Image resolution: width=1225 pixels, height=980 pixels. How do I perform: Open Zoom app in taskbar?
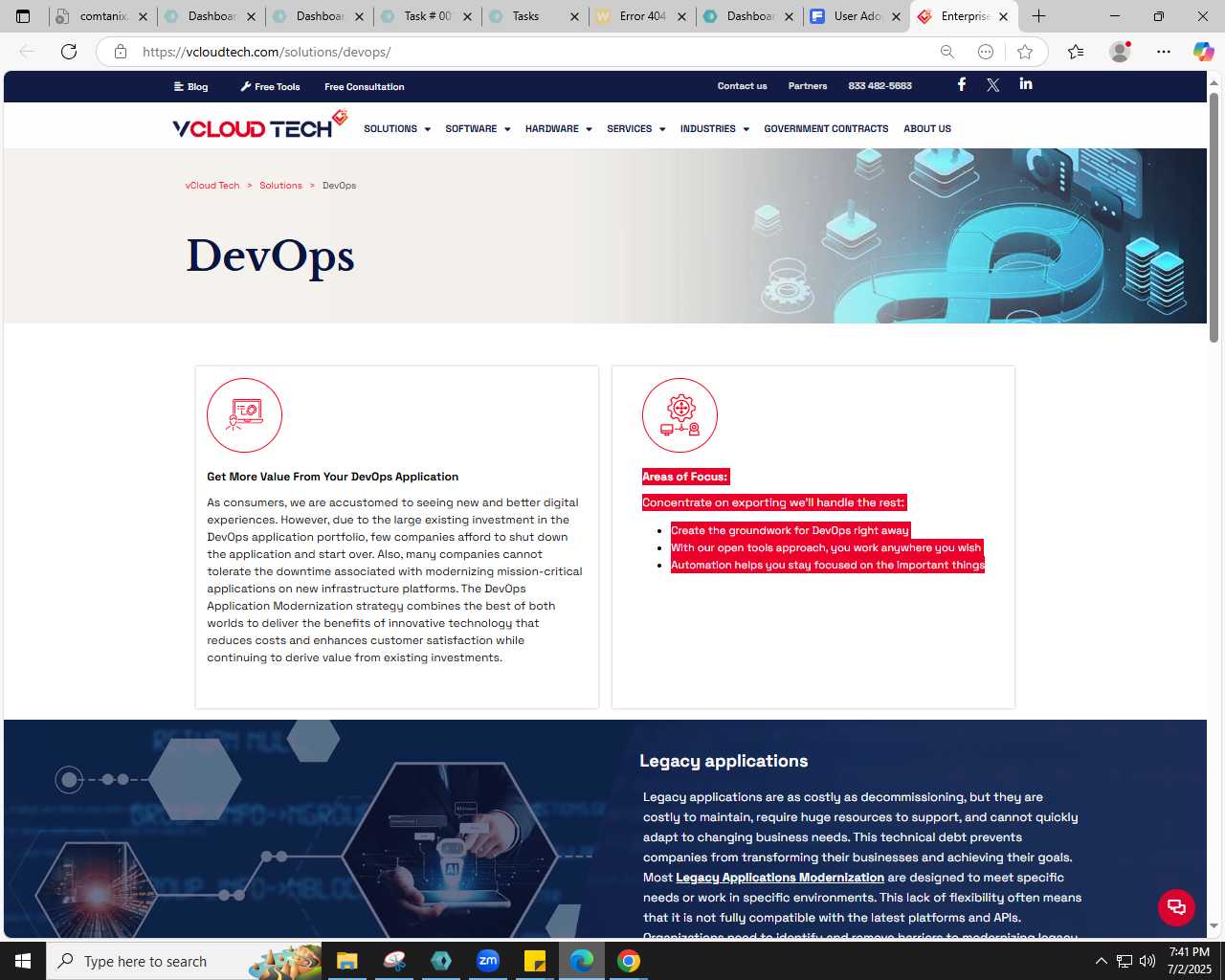click(488, 961)
